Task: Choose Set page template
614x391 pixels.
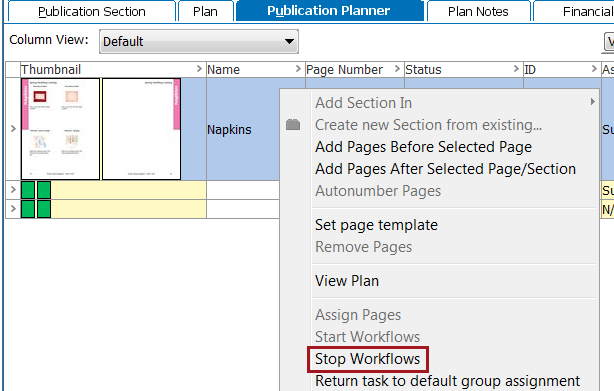Action: [376, 225]
